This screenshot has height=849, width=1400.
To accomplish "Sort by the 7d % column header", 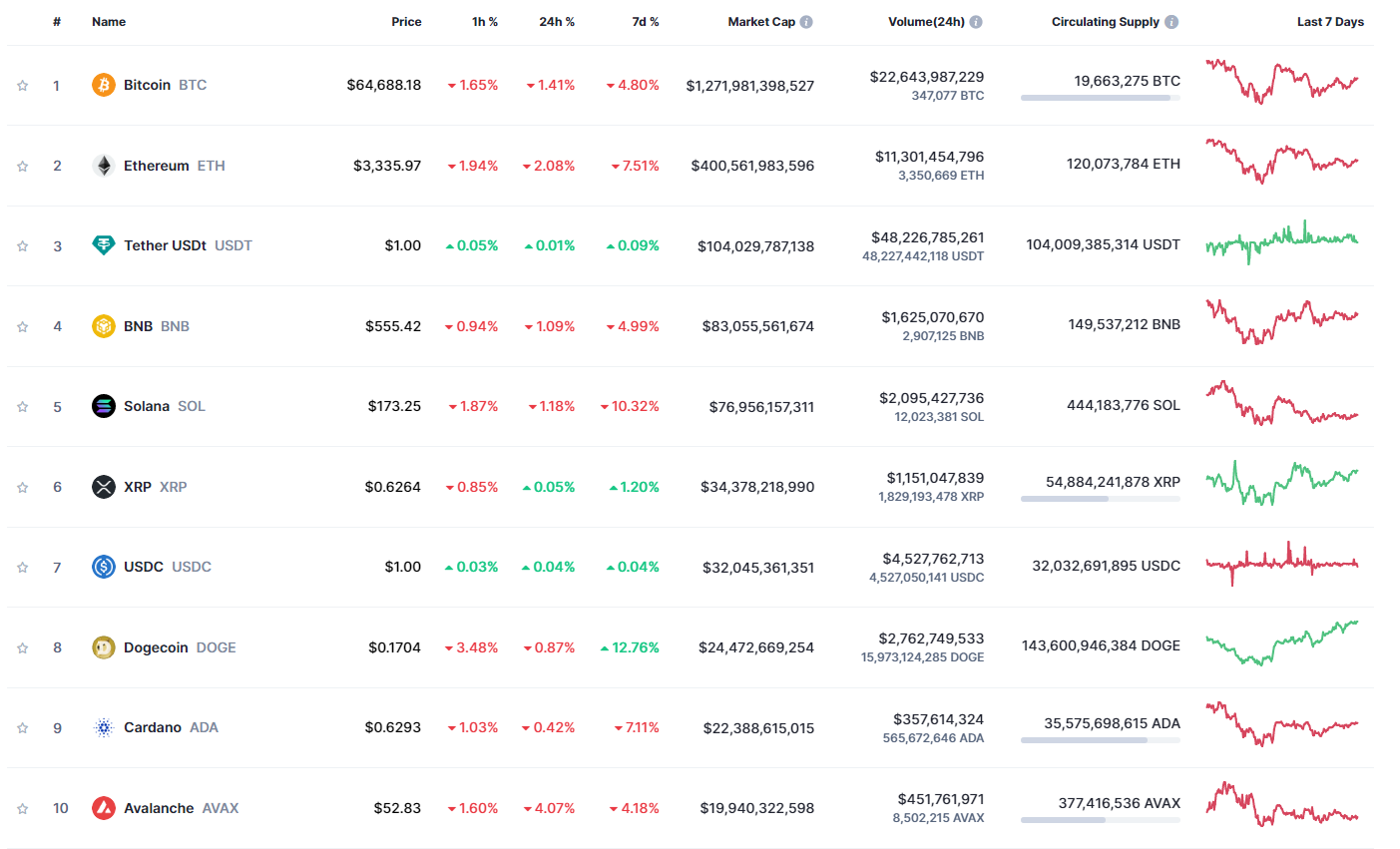I will tap(645, 22).
